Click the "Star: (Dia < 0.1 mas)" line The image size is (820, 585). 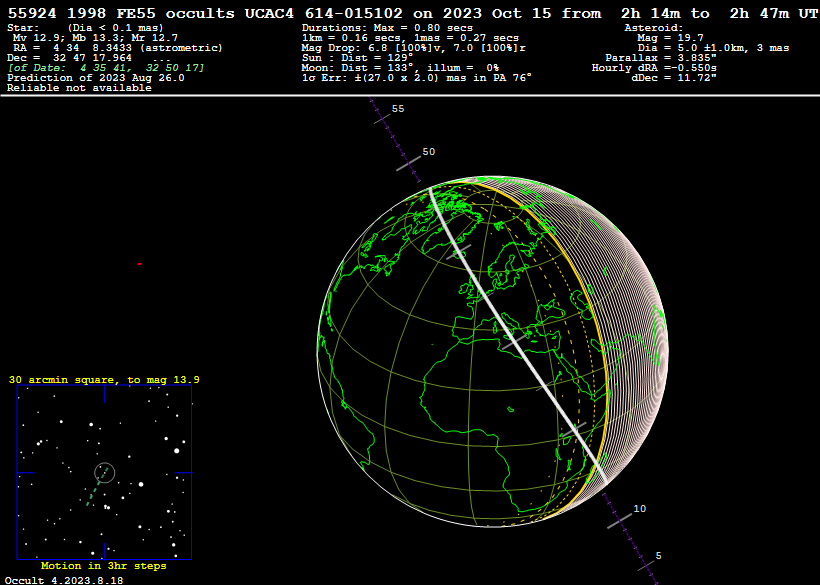tap(85, 28)
